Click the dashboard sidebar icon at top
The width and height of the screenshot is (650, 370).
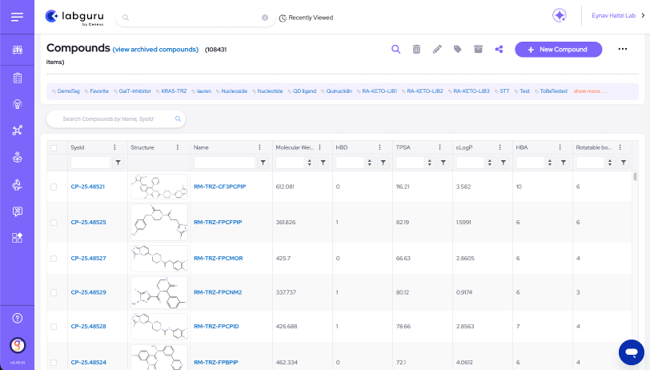17,50
